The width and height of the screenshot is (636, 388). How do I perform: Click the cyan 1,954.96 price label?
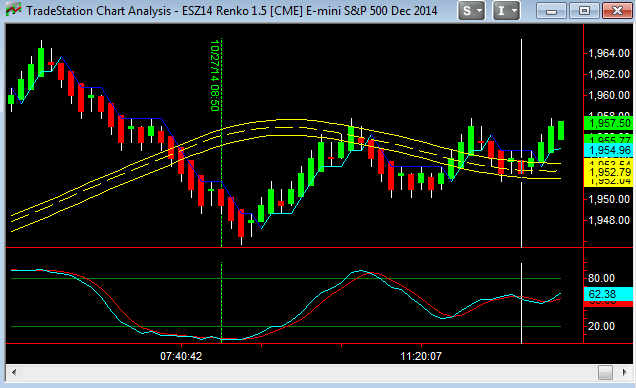pyautogui.click(x=608, y=150)
